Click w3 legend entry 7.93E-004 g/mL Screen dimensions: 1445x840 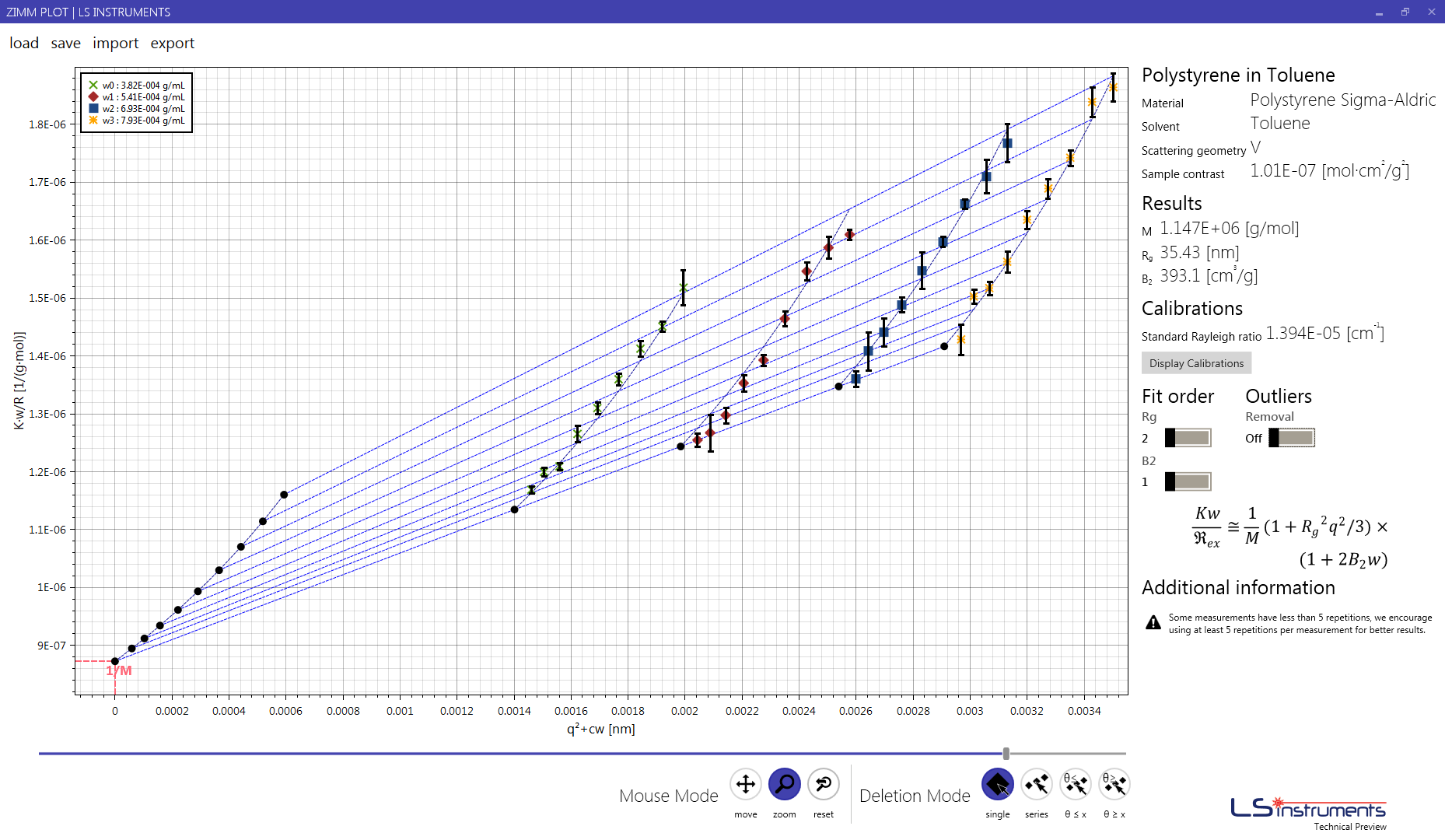tap(137, 121)
